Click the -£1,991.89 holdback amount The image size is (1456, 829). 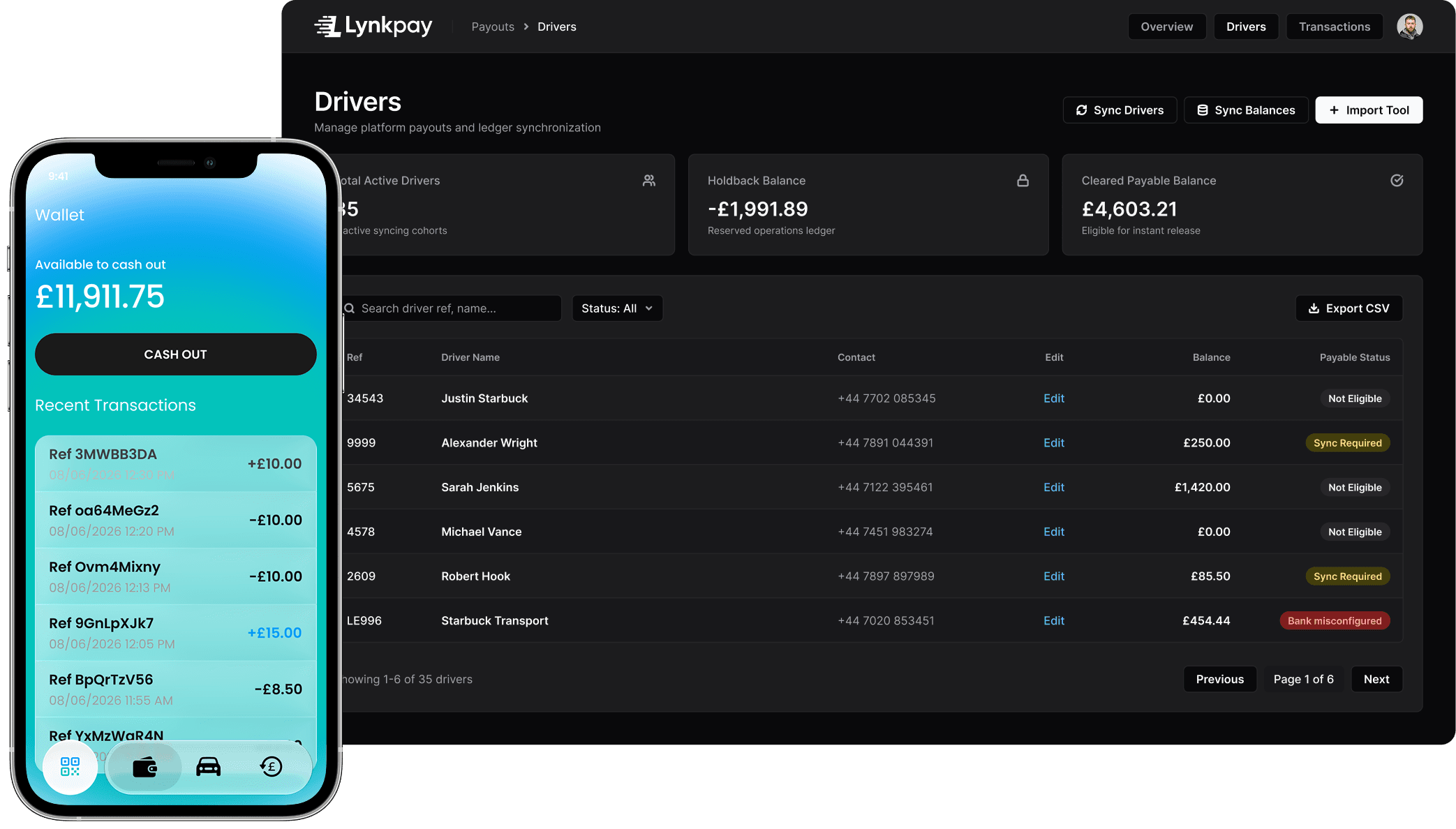coord(757,209)
